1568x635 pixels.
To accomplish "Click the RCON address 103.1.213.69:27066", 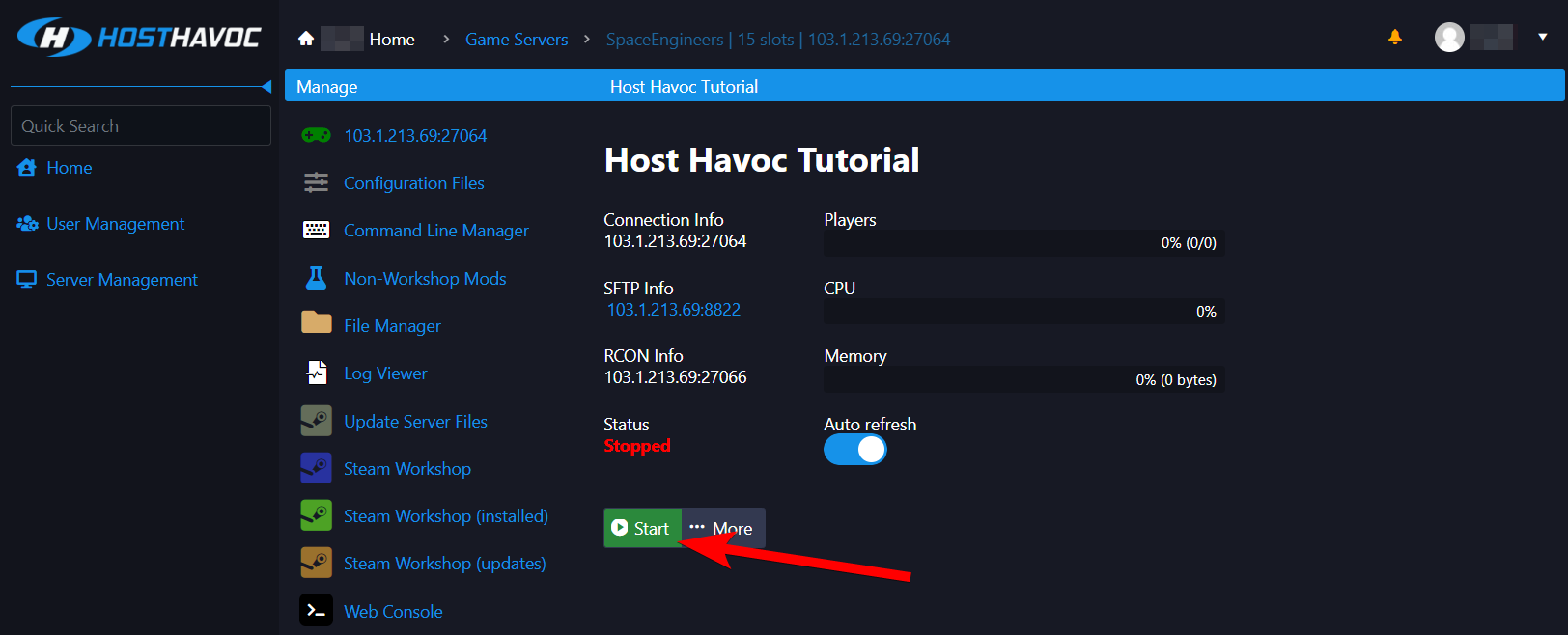I will coord(676,377).
